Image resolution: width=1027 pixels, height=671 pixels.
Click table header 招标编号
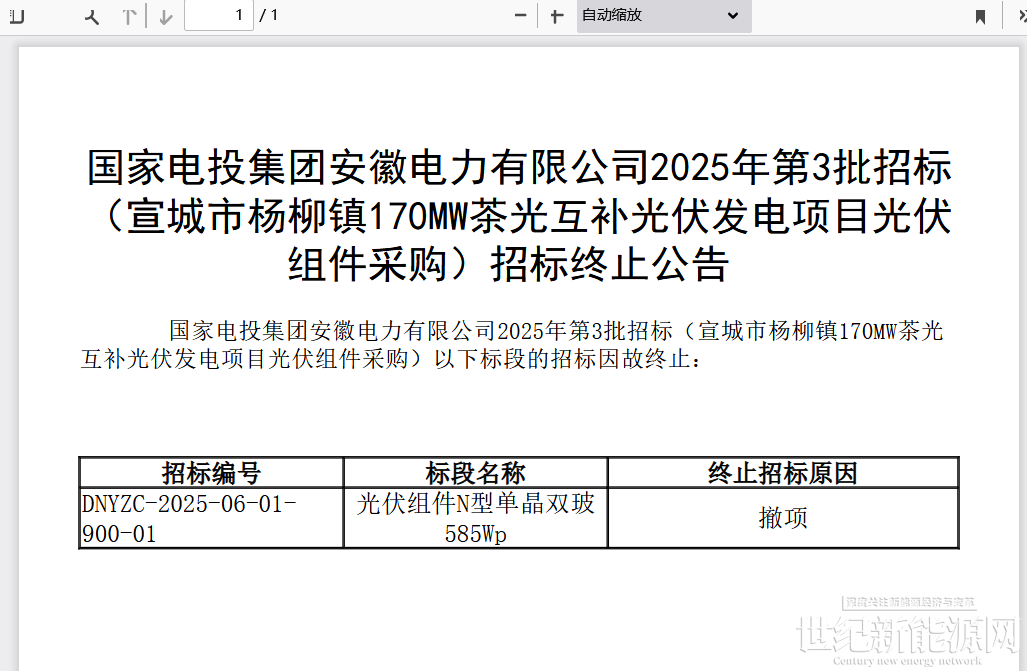coord(211,472)
